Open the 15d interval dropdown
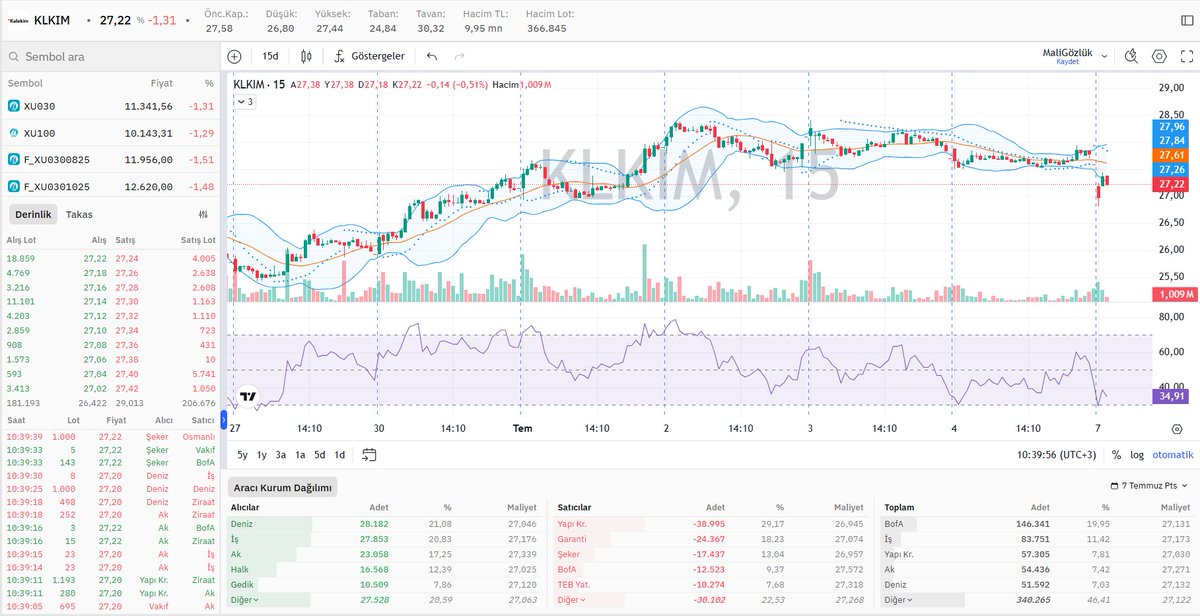The height and width of the screenshot is (616, 1200). (270, 56)
